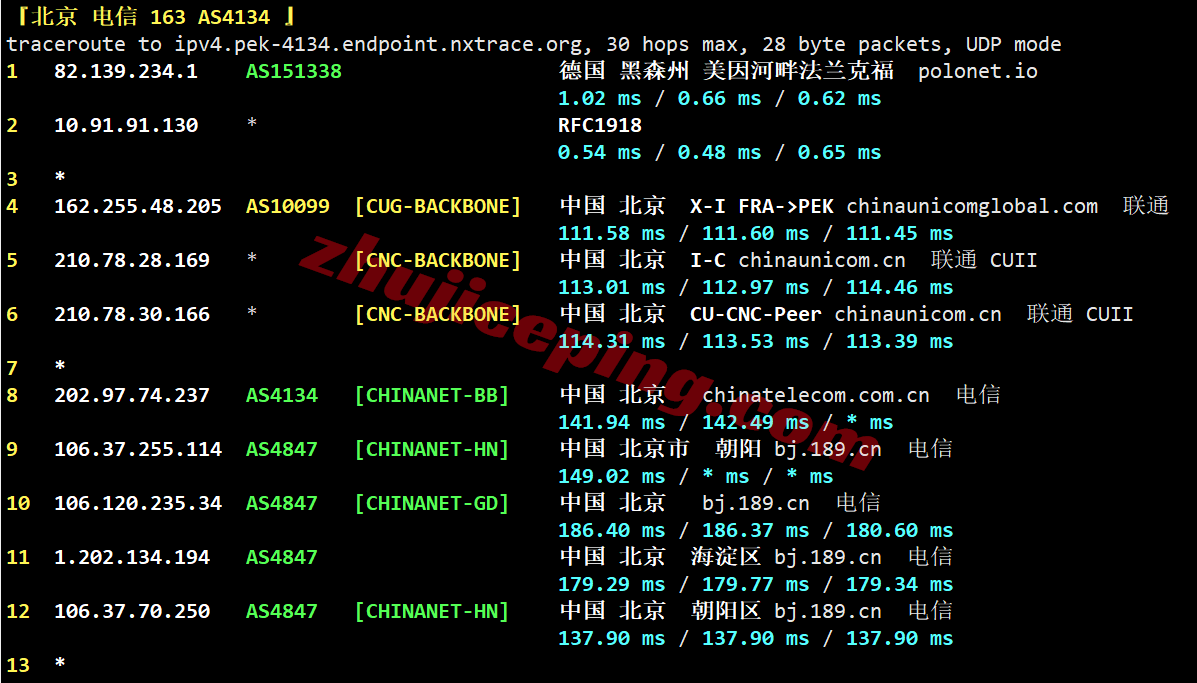Select polonet.io in hop 1

click(978, 72)
